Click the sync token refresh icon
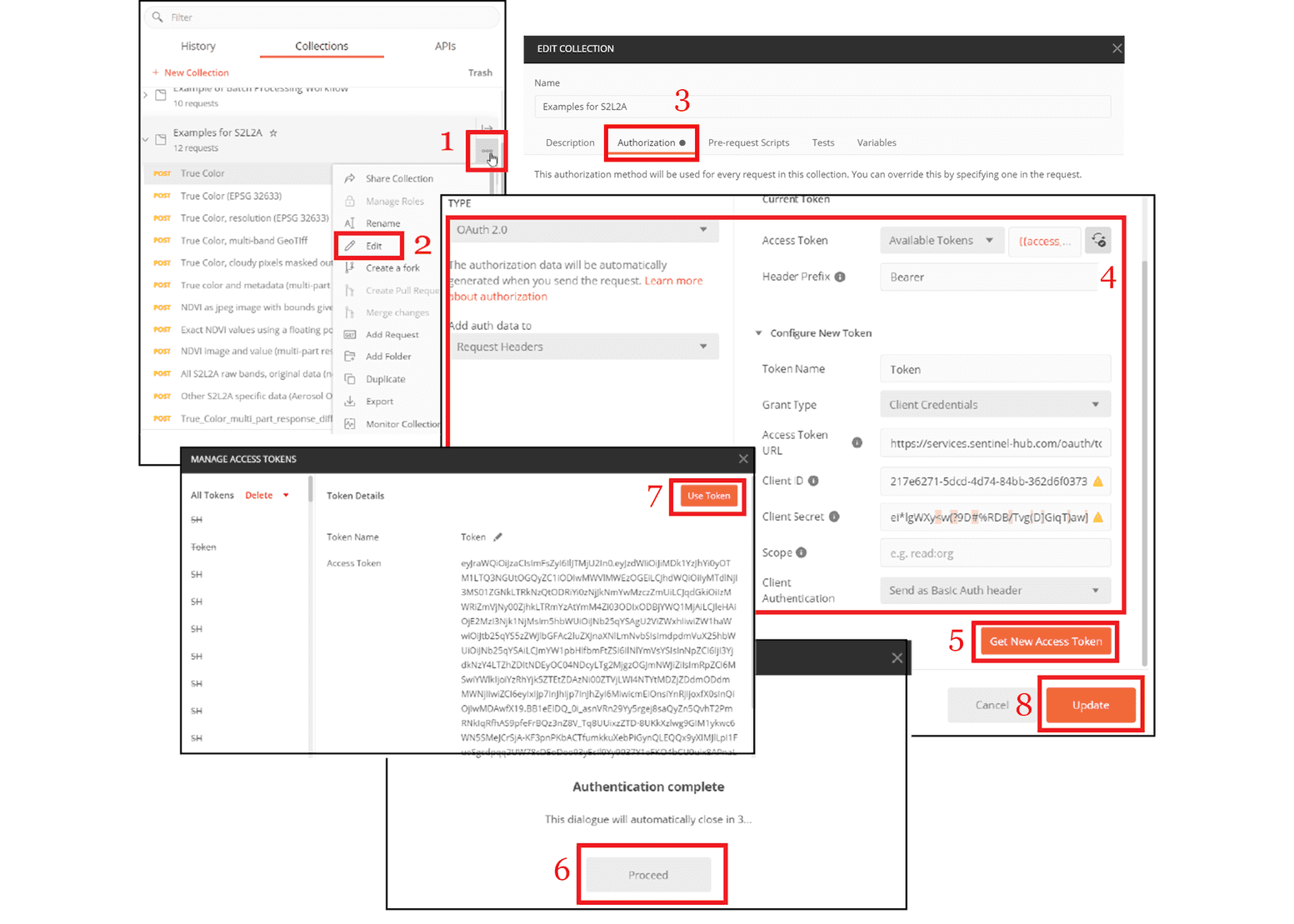This screenshot has height=924, width=1294. pos(1098,241)
